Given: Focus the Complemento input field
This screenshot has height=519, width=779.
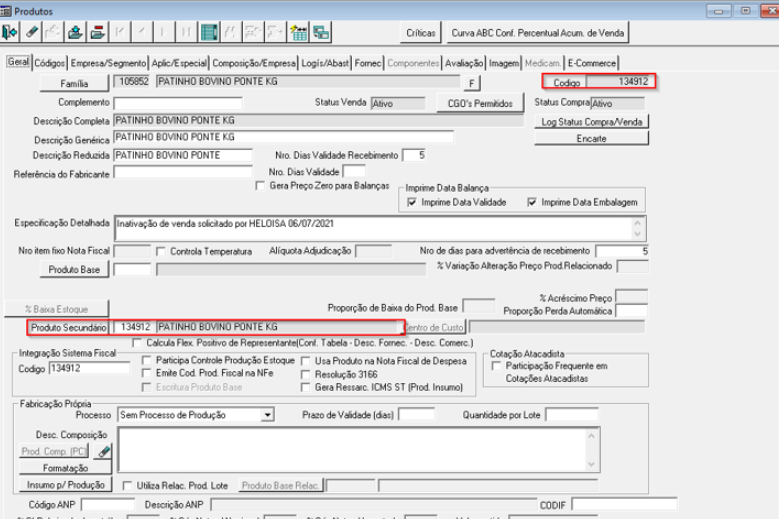Looking at the screenshot, I should (x=178, y=103).
